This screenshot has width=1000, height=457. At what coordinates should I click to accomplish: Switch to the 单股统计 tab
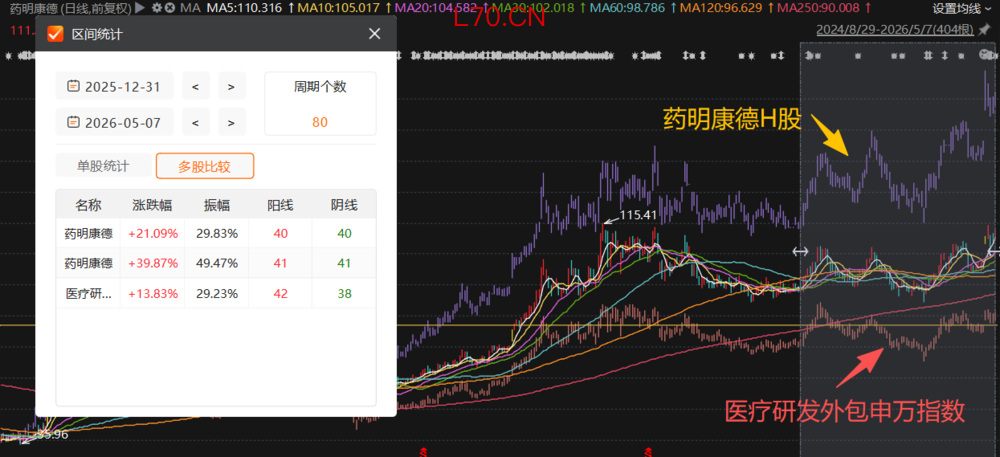click(103, 166)
